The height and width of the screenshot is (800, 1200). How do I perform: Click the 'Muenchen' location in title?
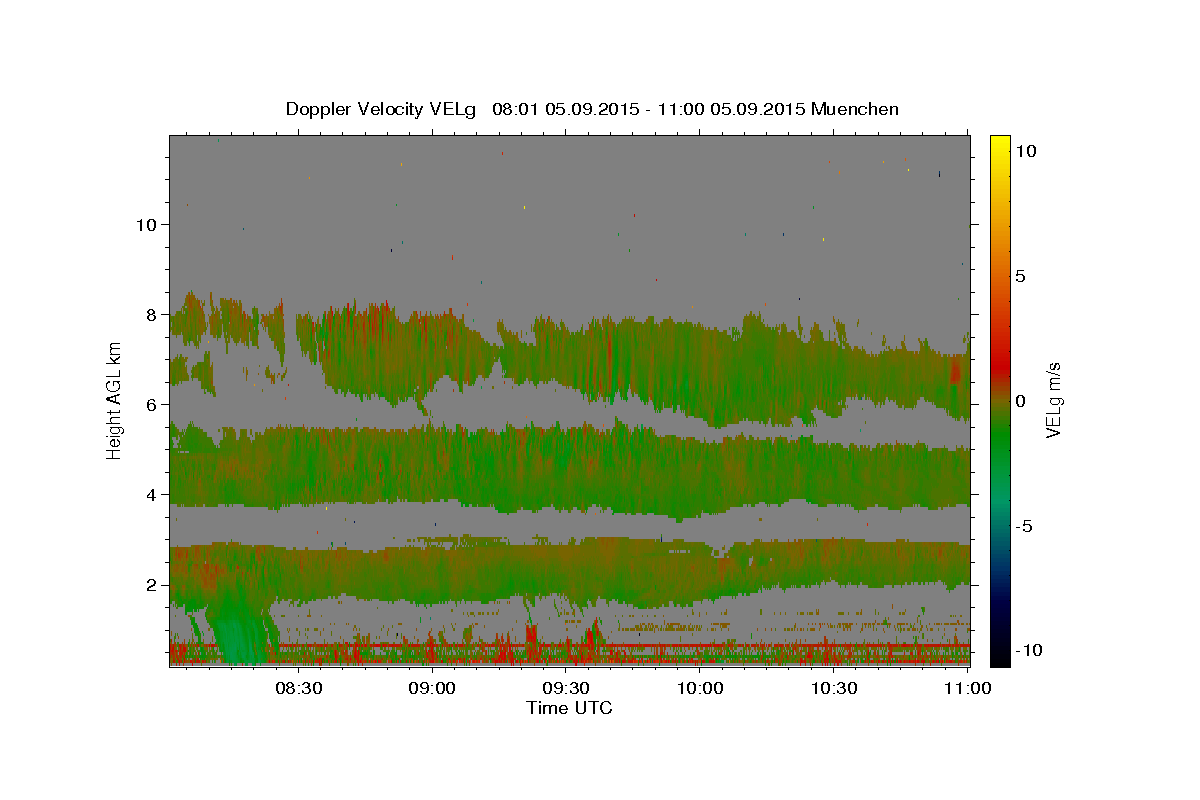[856, 109]
